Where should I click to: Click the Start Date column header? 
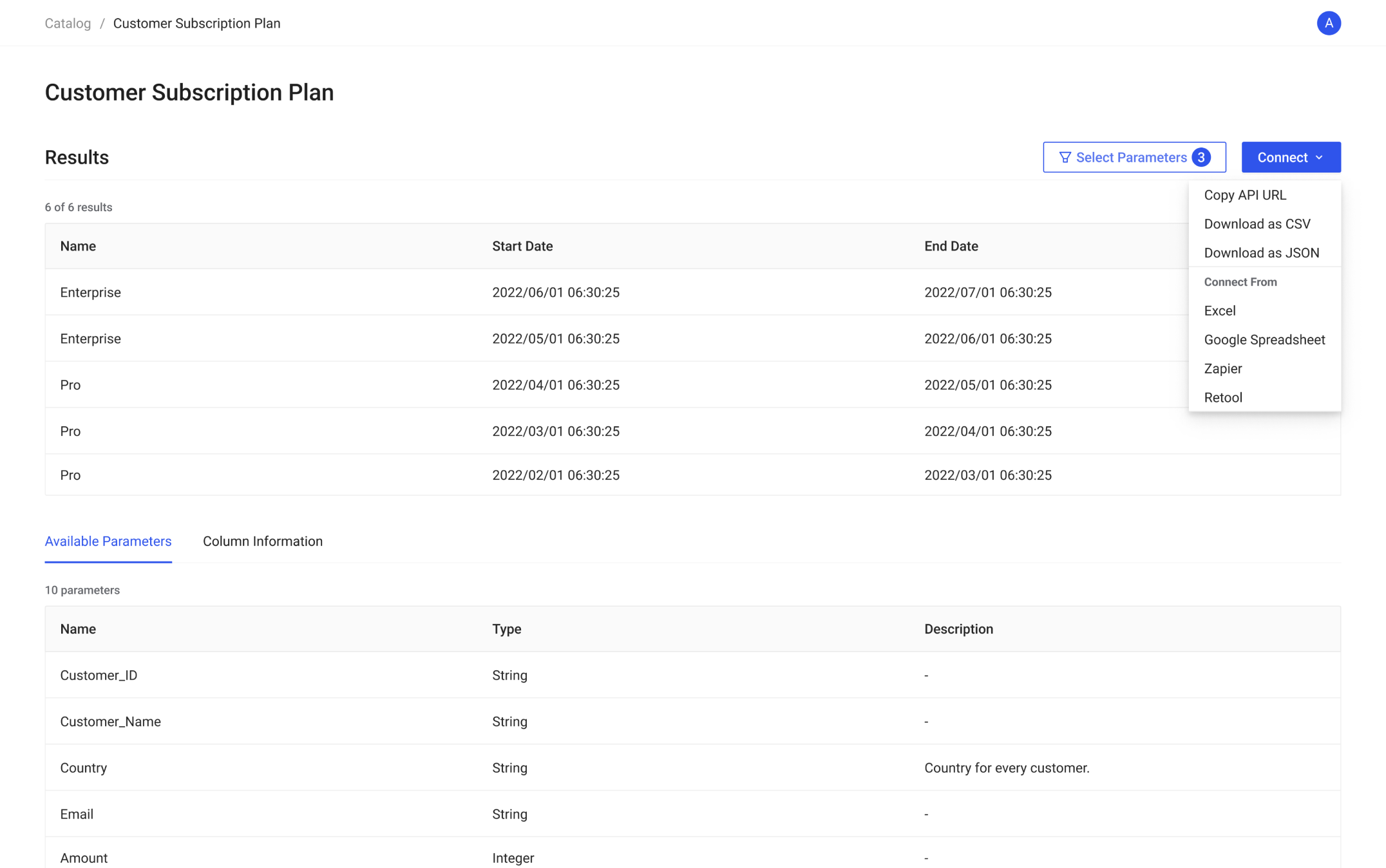click(522, 247)
